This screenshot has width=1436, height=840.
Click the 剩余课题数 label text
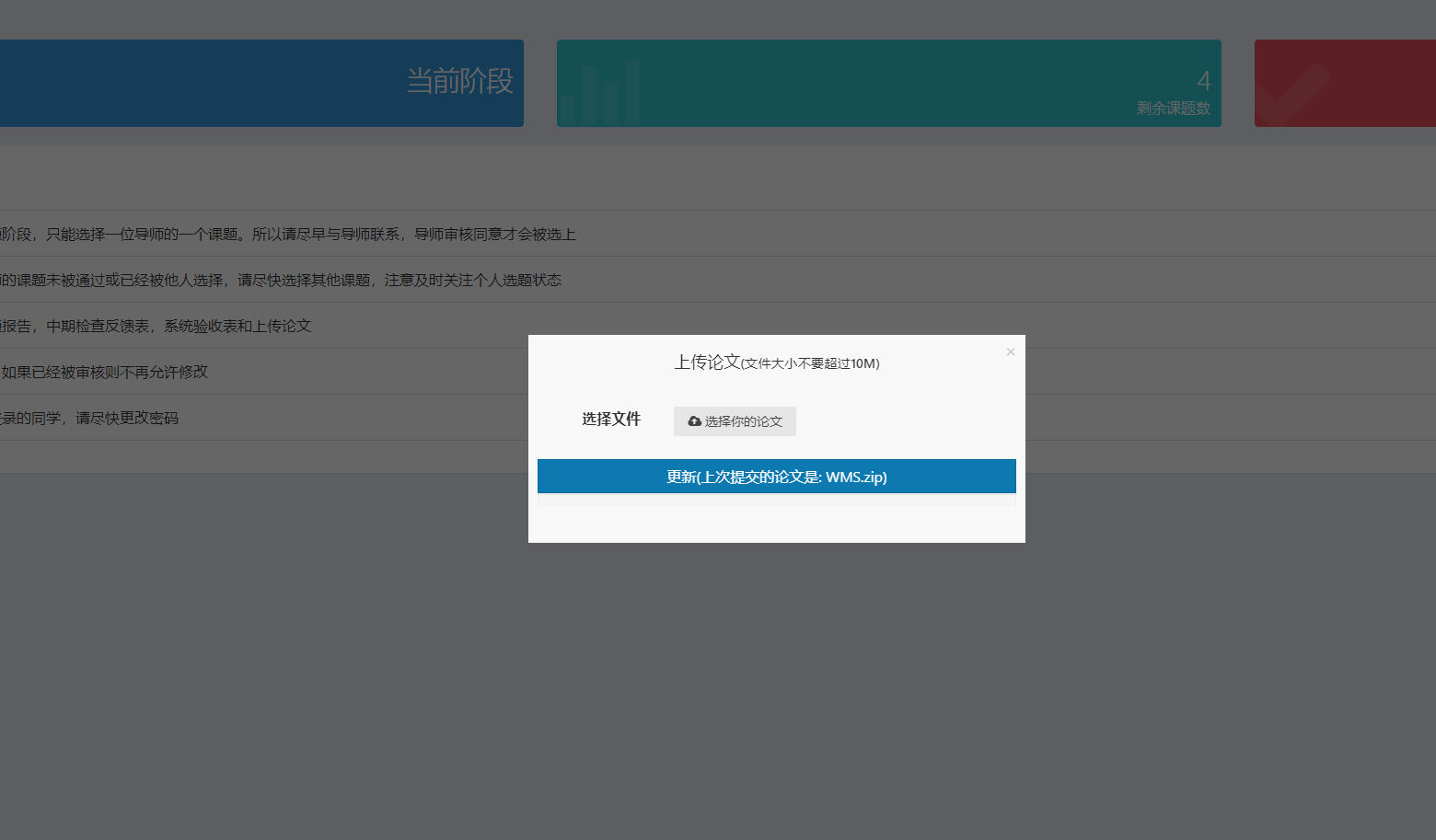(1175, 108)
